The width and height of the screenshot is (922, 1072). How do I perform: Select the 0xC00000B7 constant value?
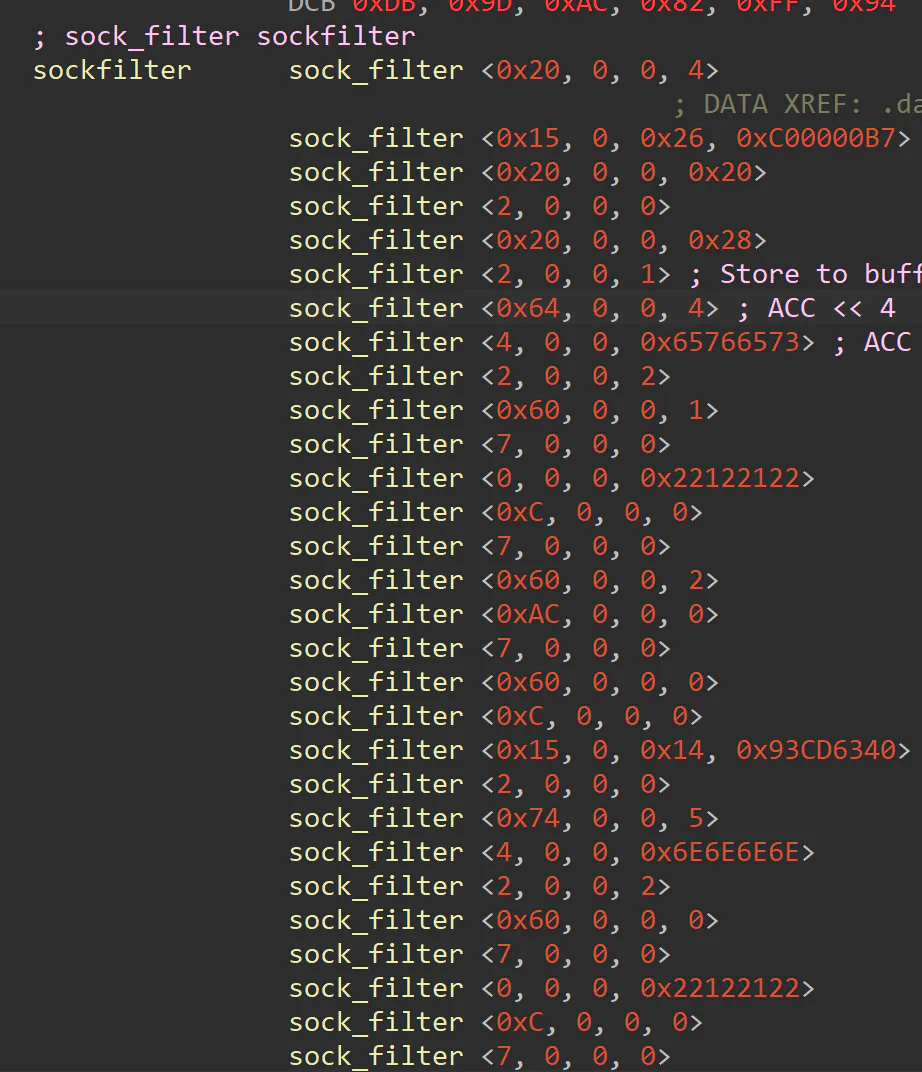[815, 138]
